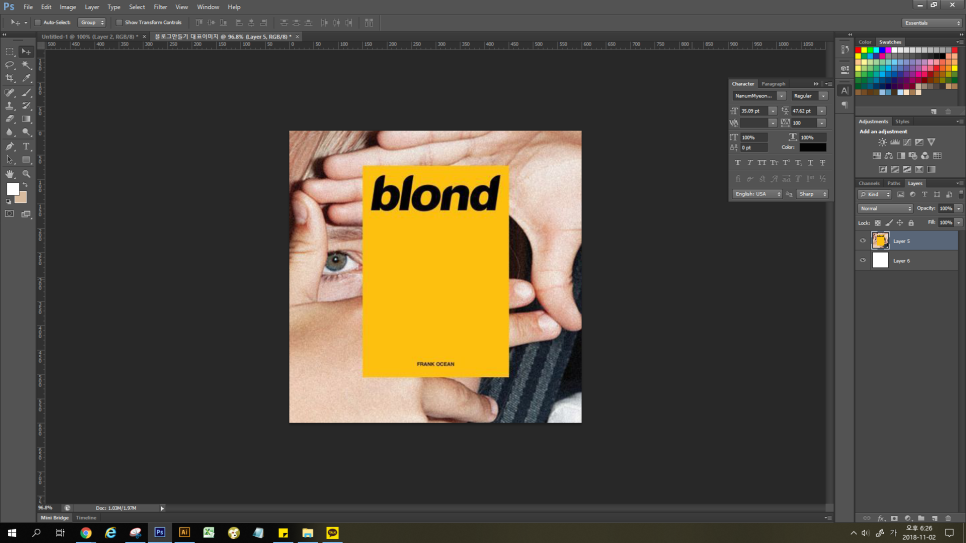Screen dimensions: 966x543
Task: Select the Magic Wand tool
Action: (x=26, y=65)
